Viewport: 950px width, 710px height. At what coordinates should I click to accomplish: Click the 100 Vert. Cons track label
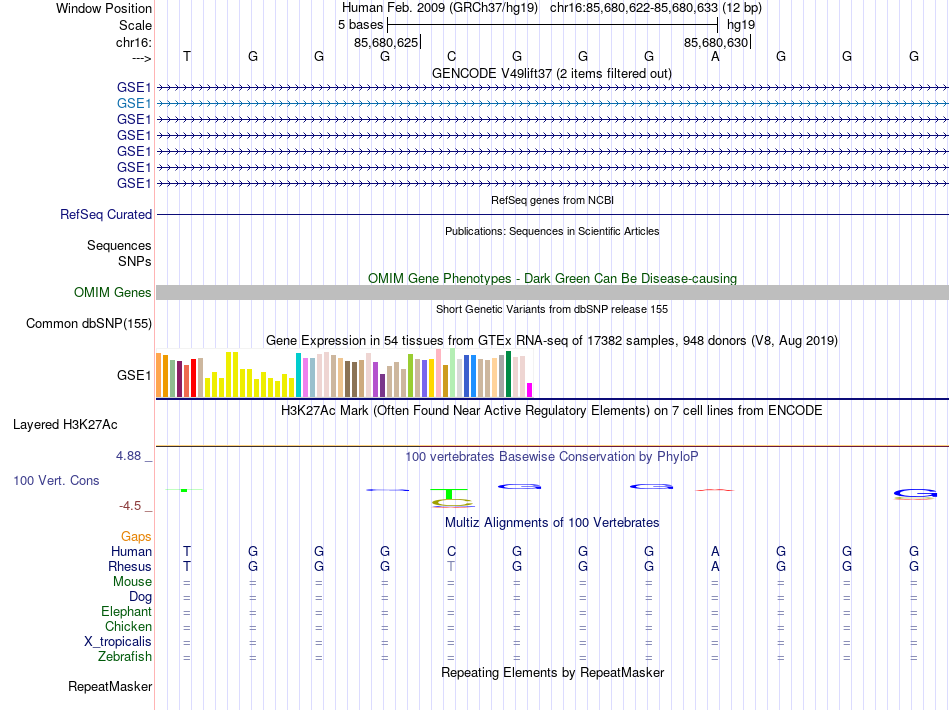coord(56,480)
